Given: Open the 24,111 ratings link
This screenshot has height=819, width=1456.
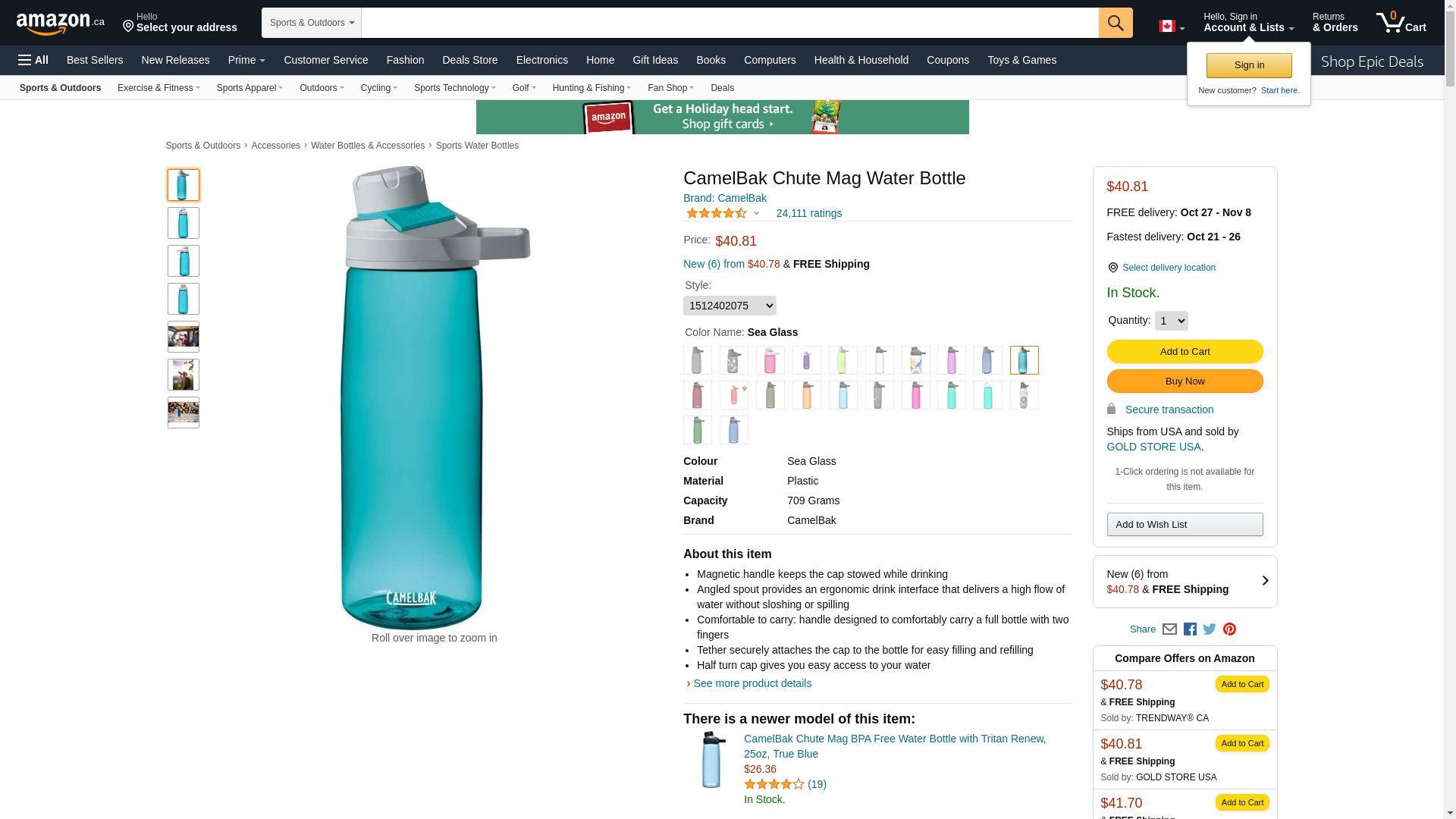Looking at the screenshot, I should point(808,213).
